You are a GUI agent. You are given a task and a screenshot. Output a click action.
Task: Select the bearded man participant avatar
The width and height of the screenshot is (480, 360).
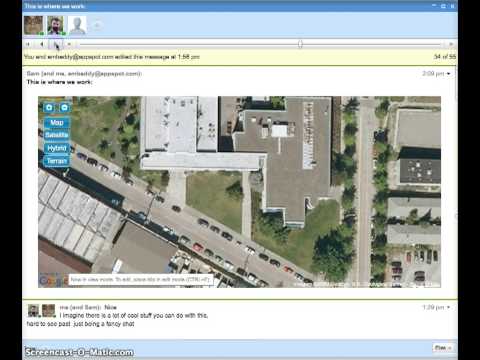click(x=55, y=25)
